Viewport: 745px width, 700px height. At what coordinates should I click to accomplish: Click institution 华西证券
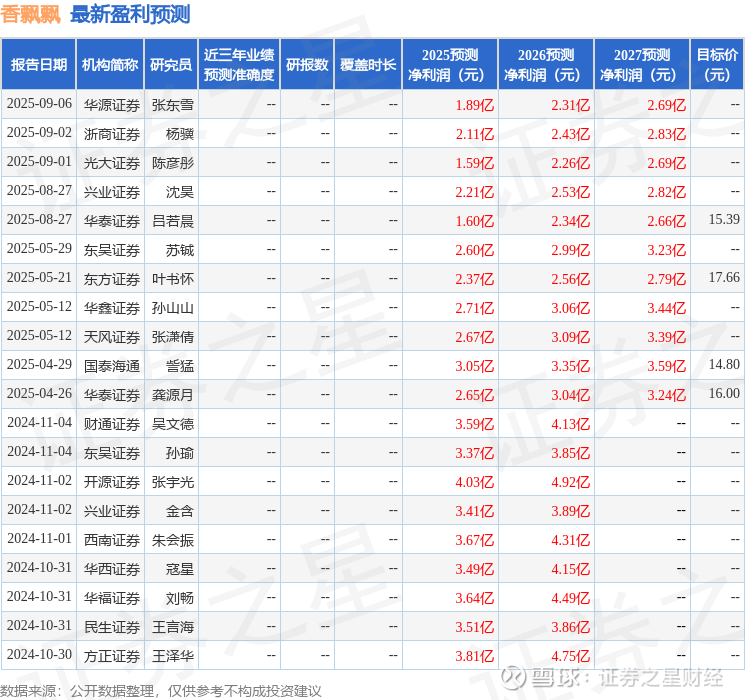click(x=112, y=569)
